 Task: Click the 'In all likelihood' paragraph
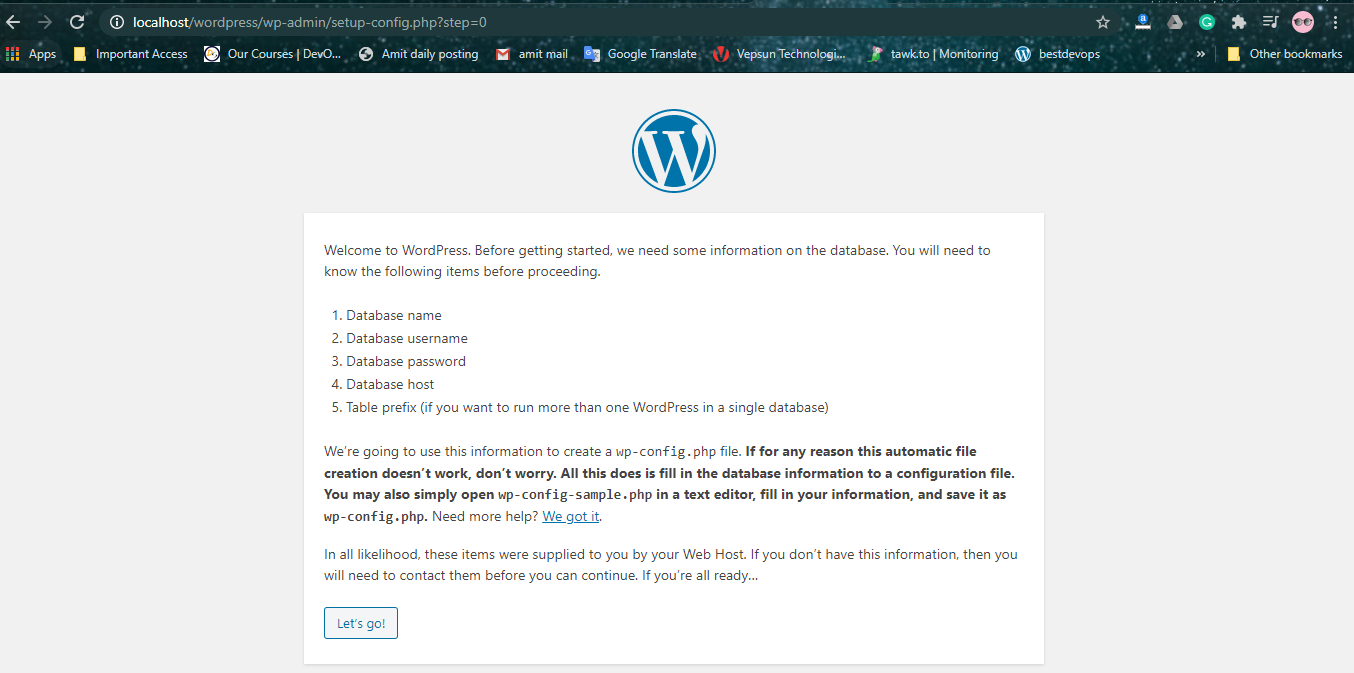[x=670, y=565]
